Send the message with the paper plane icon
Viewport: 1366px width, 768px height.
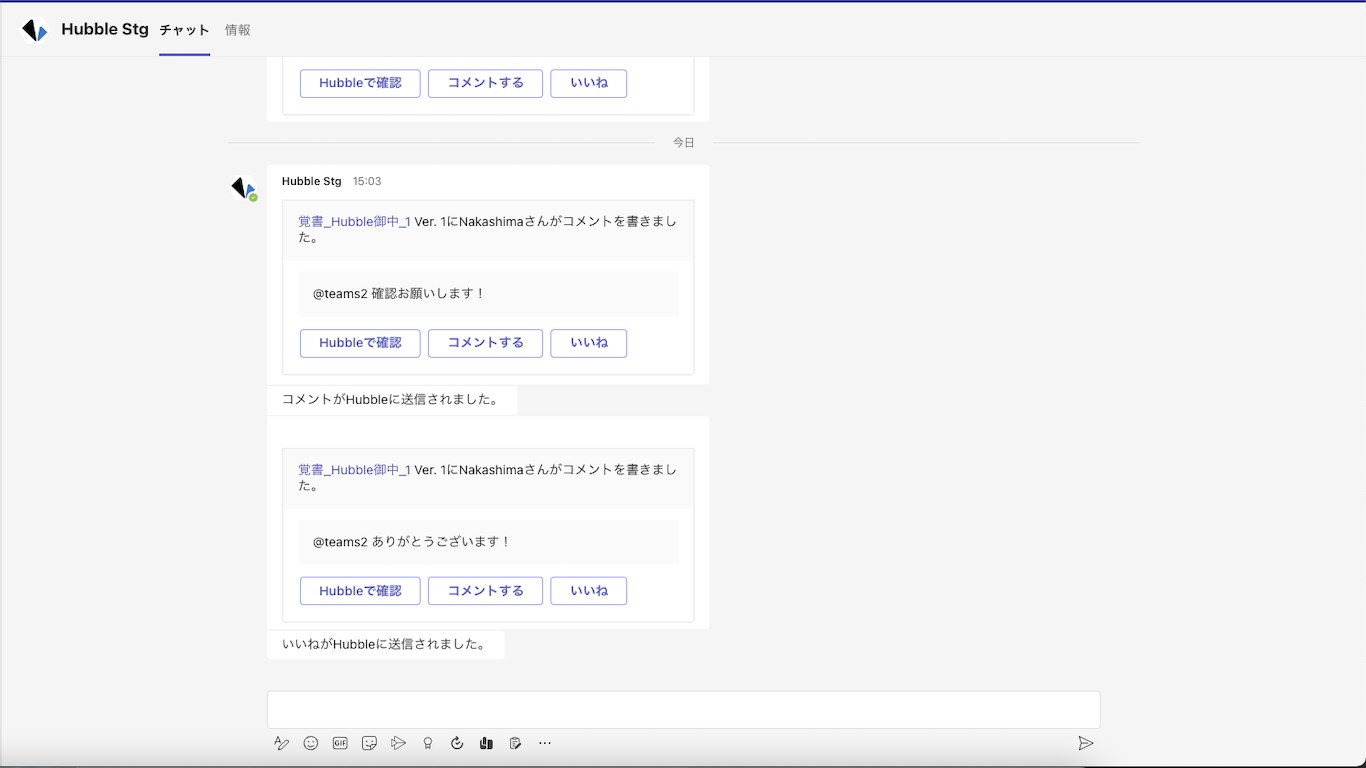click(x=1085, y=743)
